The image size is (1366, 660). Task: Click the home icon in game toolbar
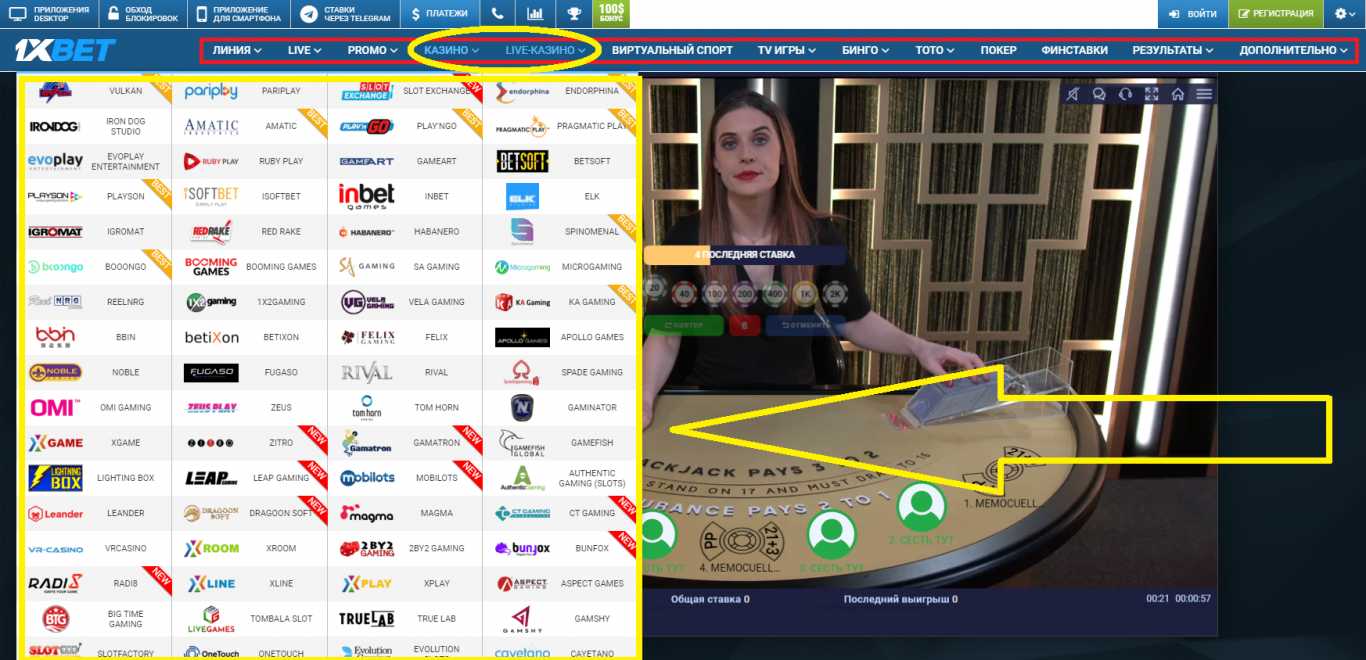pyautogui.click(x=1178, y=94)
